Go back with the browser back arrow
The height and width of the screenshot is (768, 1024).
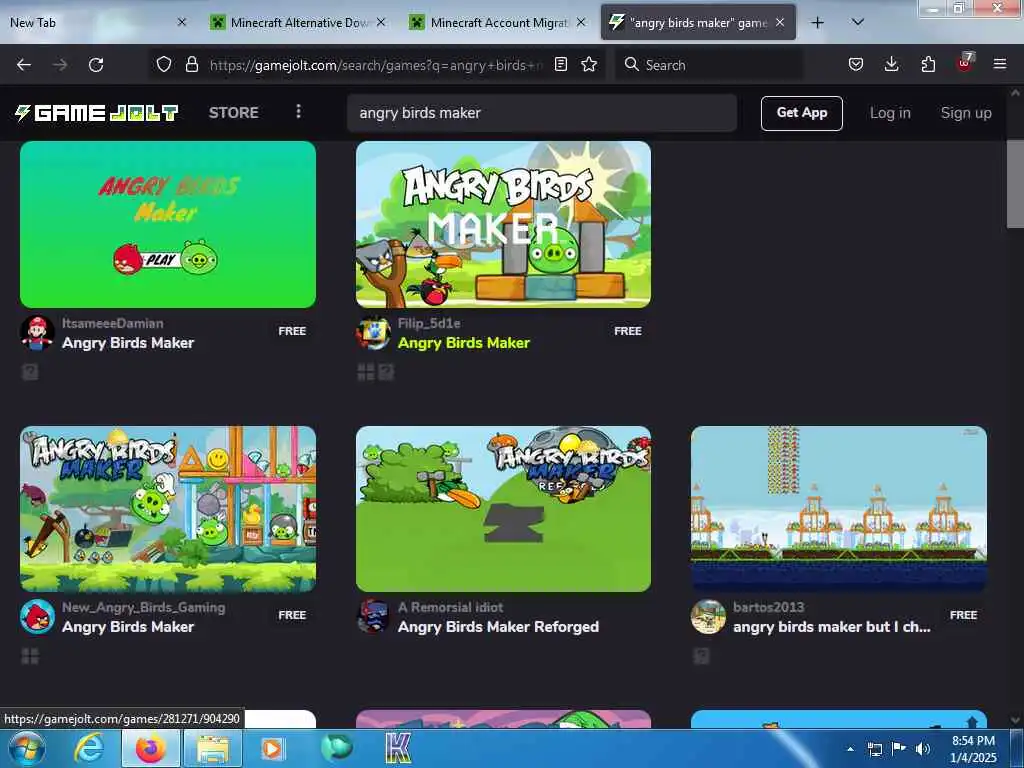click(24, 65)
